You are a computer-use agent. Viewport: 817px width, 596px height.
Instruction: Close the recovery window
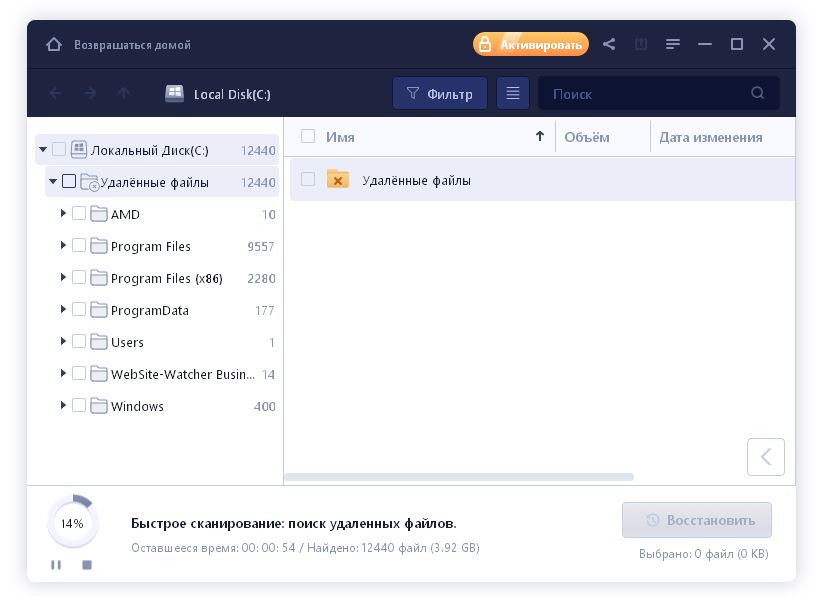[x=769, y=44]
